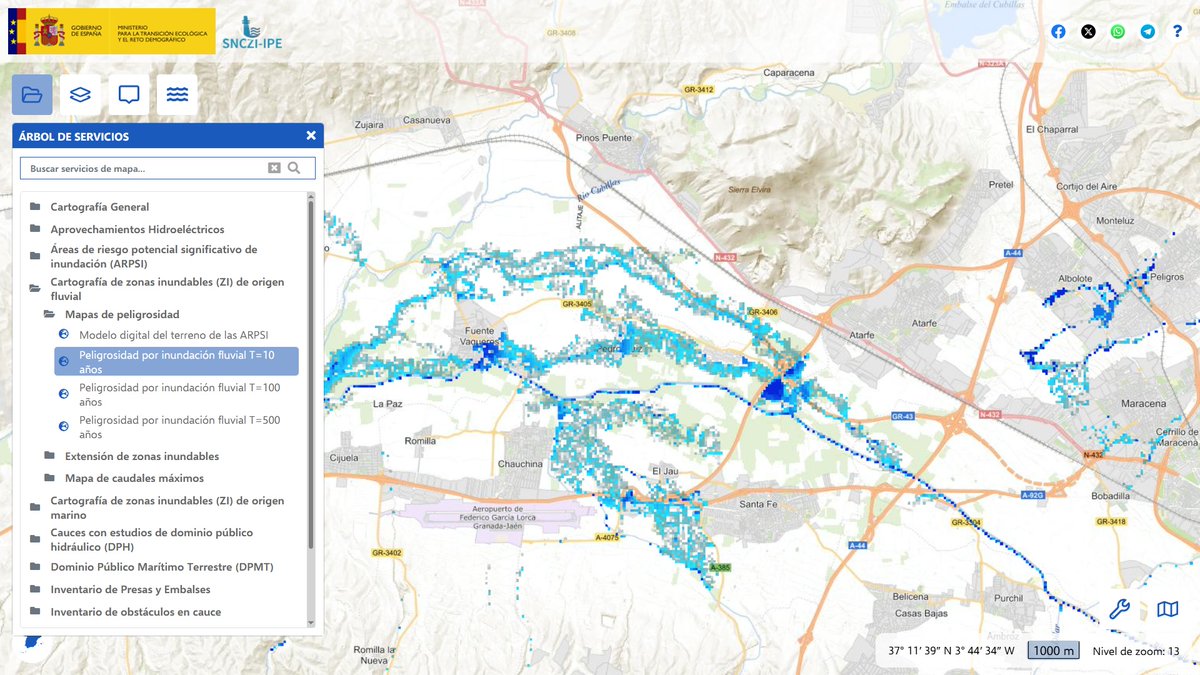Screen dimensions: 1200x675
Task: Click the Albolote town label
Action: (1076, 278)
